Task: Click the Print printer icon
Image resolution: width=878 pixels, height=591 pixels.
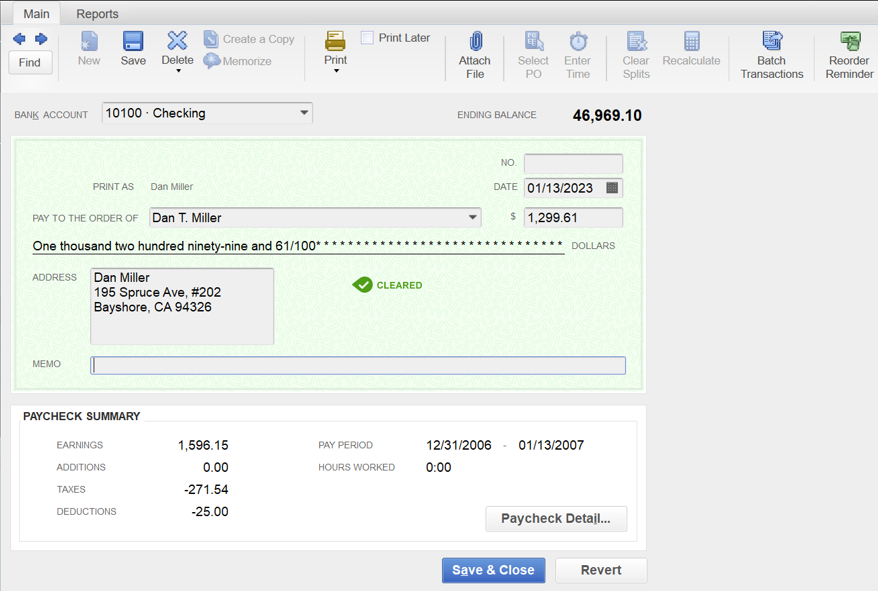Action: pyautogui.click(x=335, y=41)
